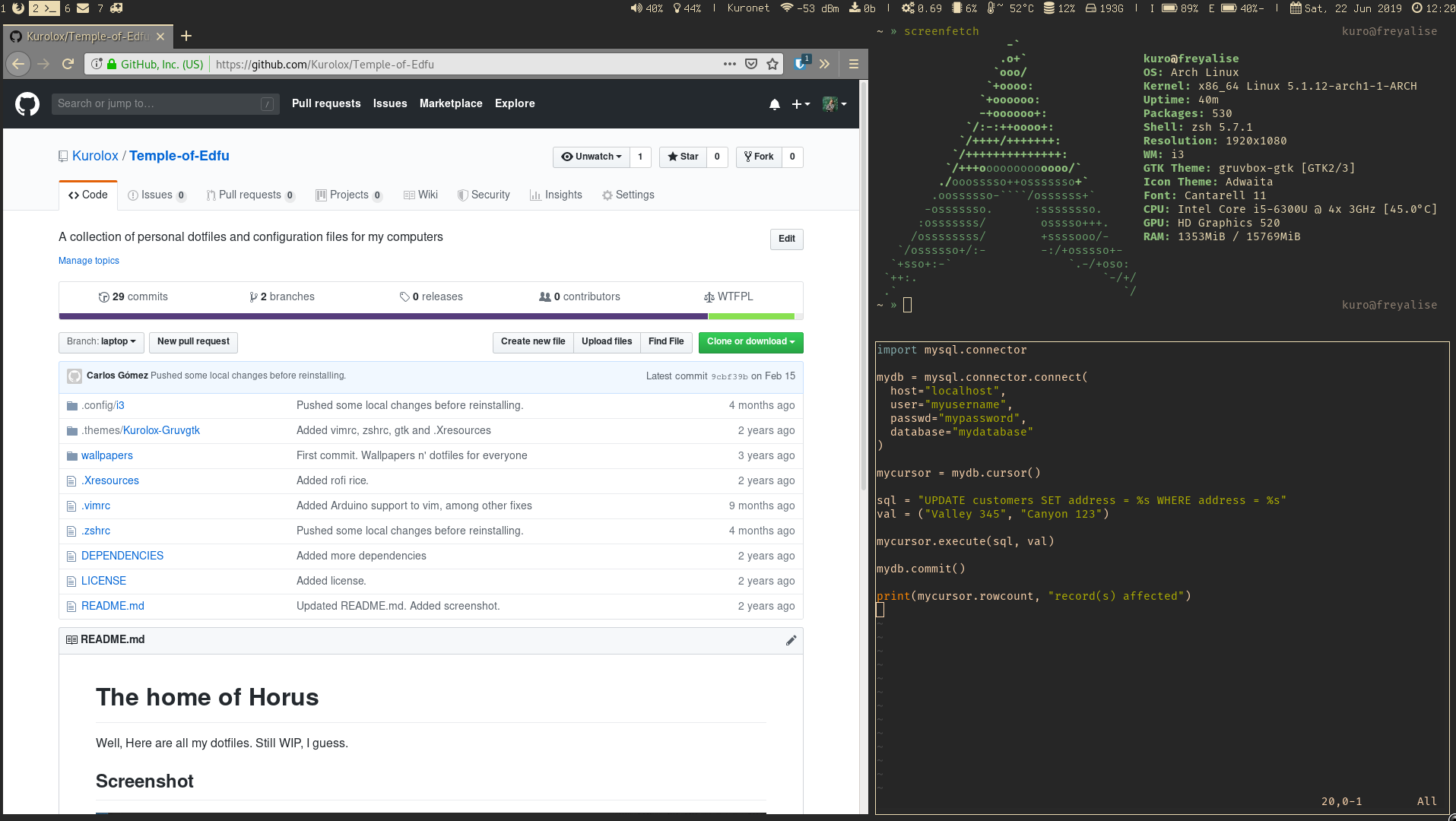Click Explore in GitHub header
1456x821 pixels.
pyautogui.click(x=515, y=104)
